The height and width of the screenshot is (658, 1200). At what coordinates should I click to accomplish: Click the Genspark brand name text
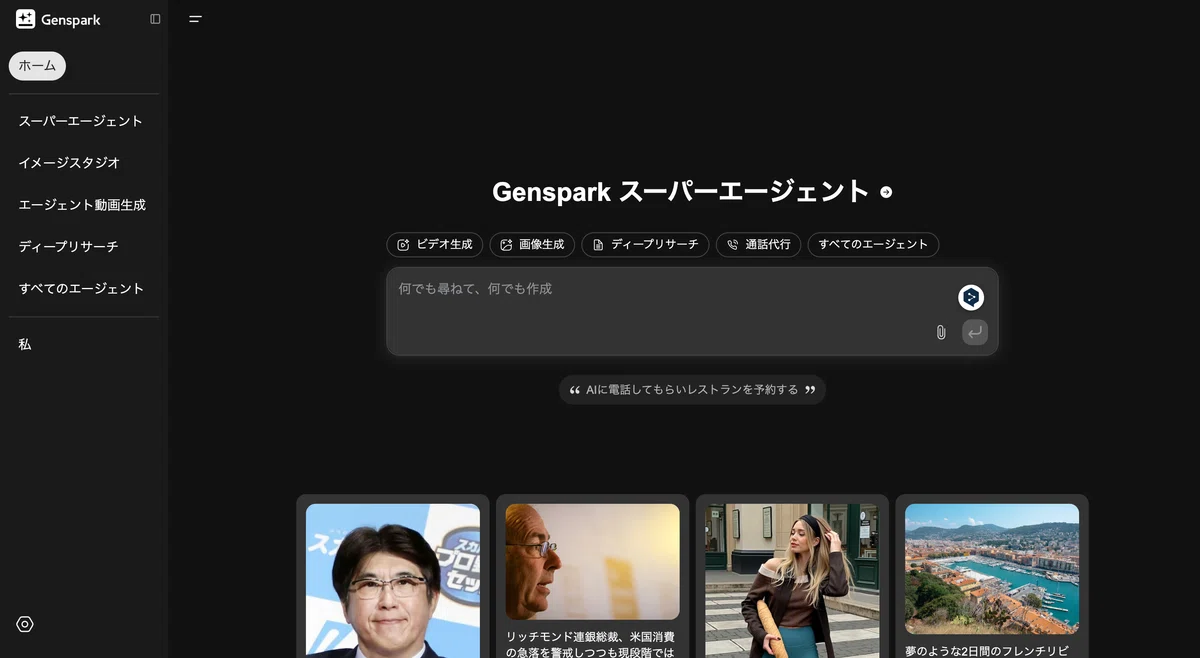71,20
